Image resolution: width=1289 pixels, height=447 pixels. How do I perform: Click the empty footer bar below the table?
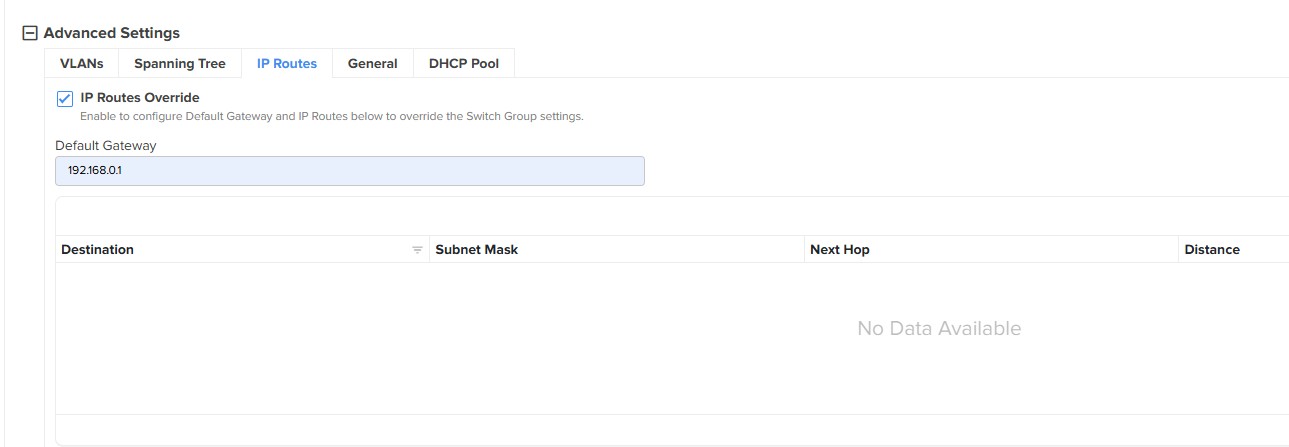click(670, 429)
